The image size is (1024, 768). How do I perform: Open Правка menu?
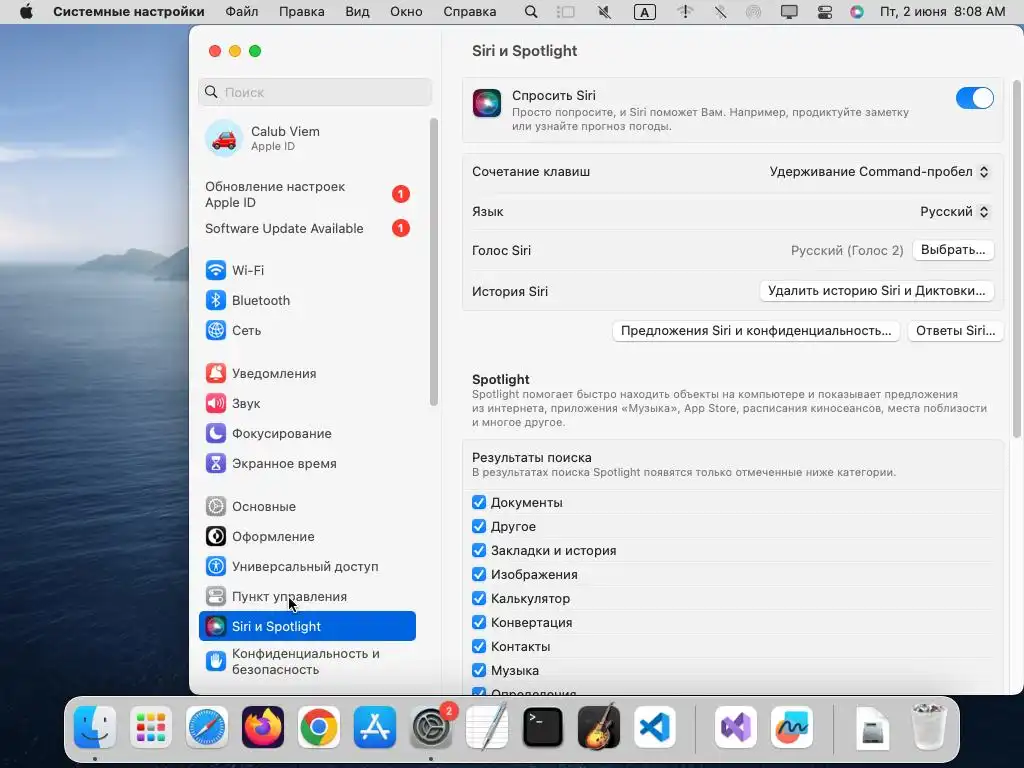pyautogui.click(x=302, y=12)
